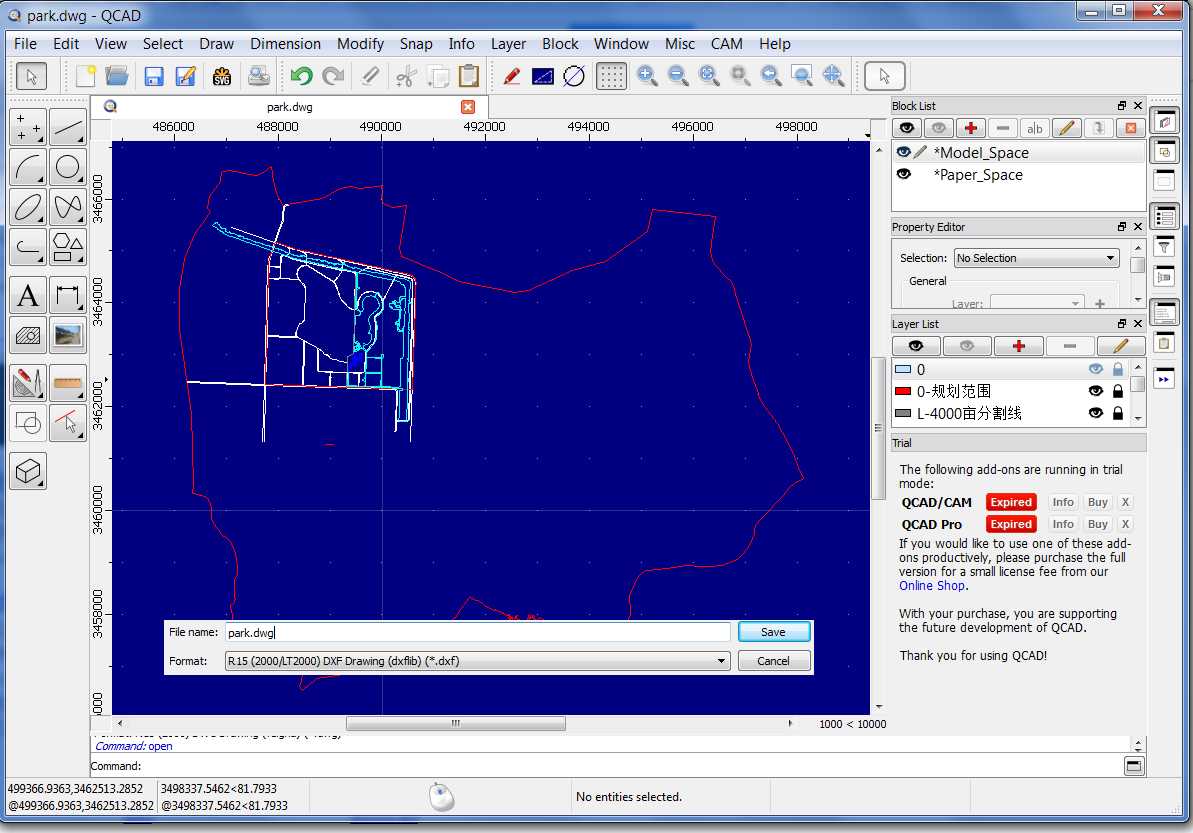This screenshot has width=1193, height=833.
Task: Activate the Text tool
Action: (29, 295)
